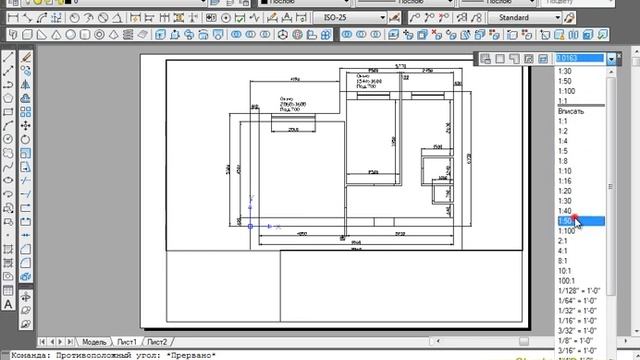Click the Extrude solid tool
This screenshot has width=640, height=360.
click(160, 35)
